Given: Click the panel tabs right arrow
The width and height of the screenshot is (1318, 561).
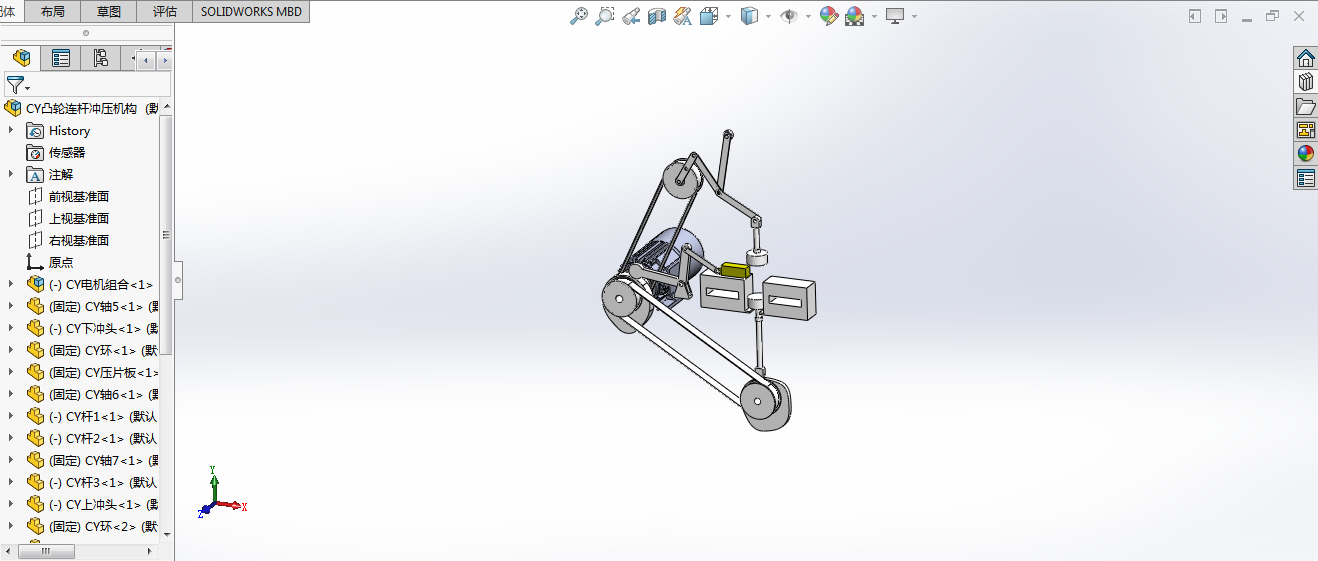Looking at the screenshot, I should 164,61.
